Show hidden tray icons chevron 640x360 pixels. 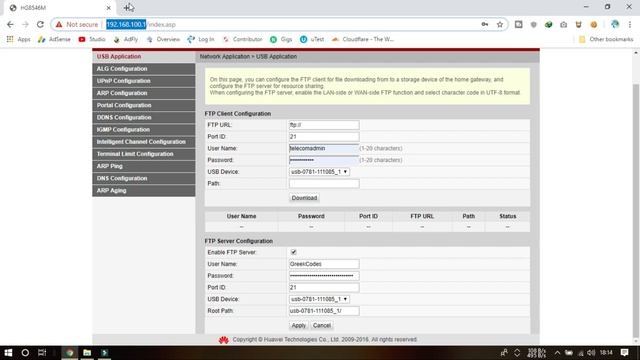(x=557, y=353)
